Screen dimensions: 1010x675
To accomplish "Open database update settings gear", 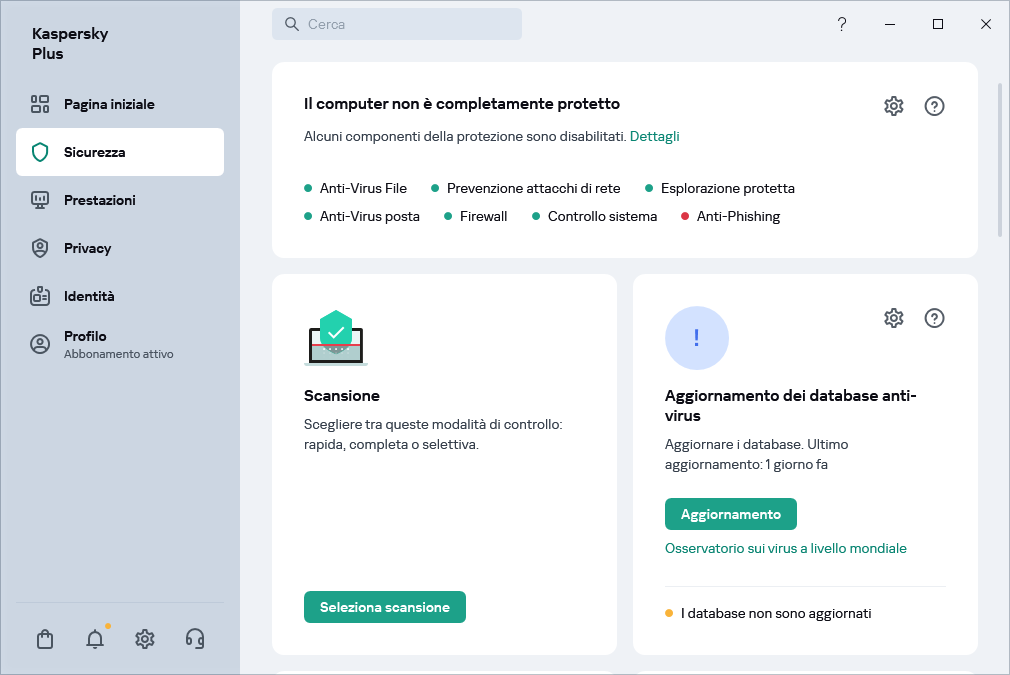I will point(894,318).
